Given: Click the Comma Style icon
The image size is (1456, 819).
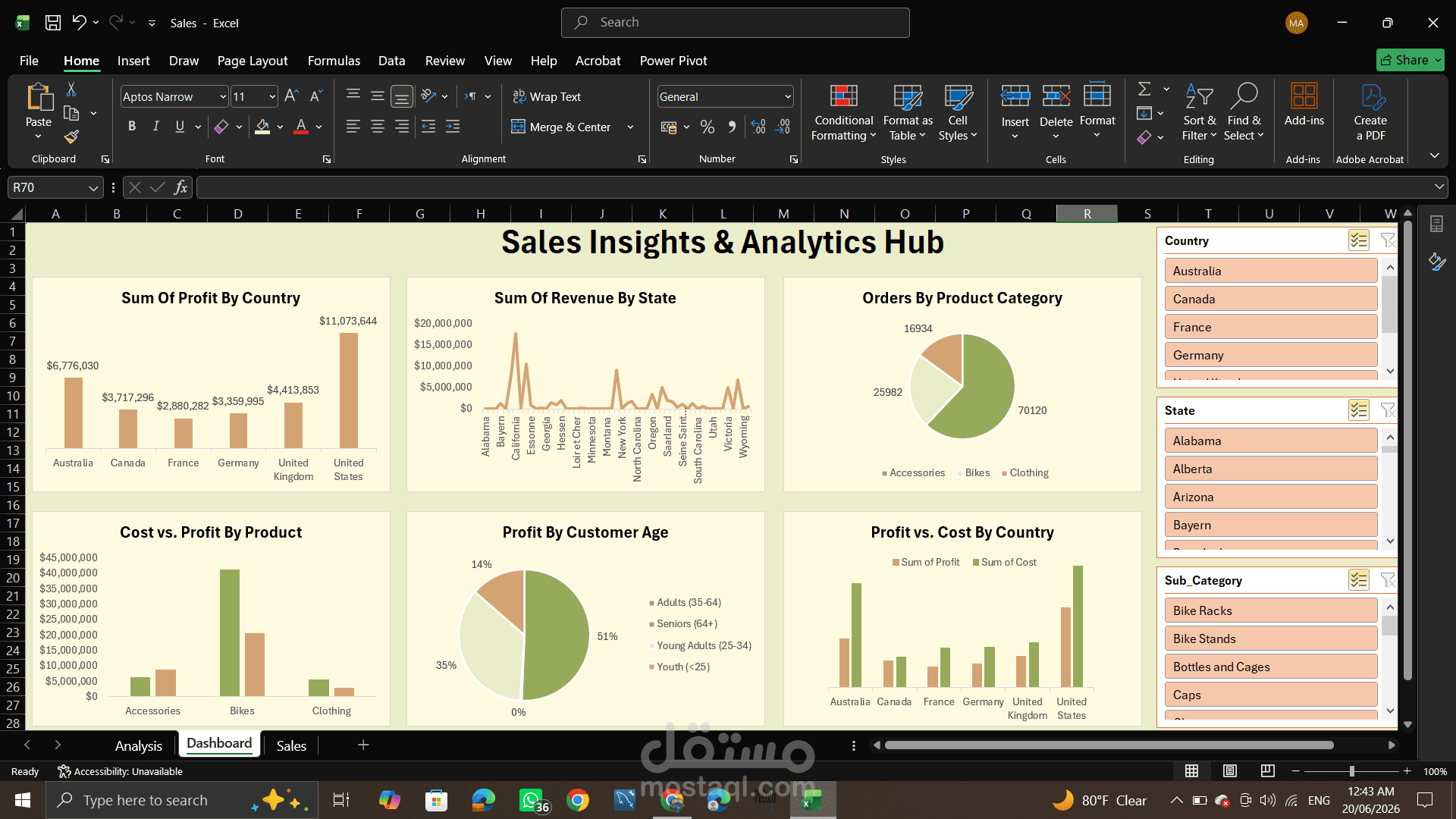Looking at the screenshot, I should point(732,127).
